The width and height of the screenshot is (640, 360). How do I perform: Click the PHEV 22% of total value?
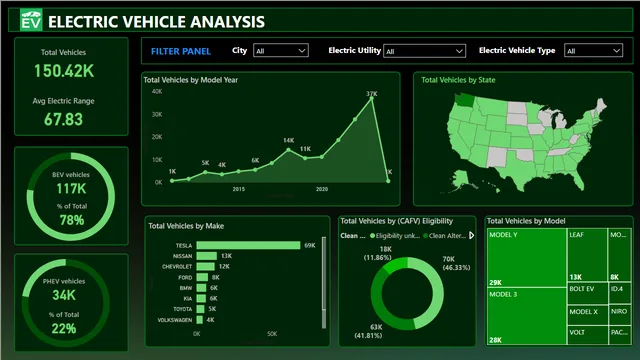64,328
